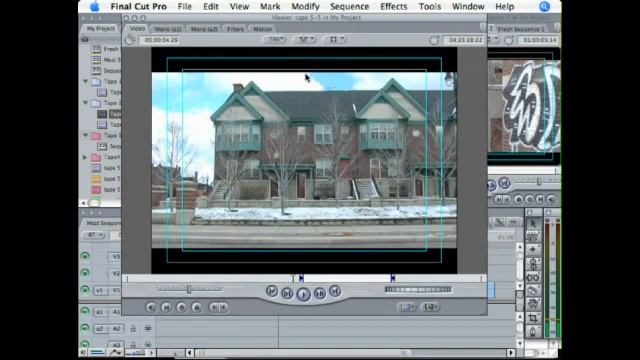Viewport: 640px width, 360px height.
Task: Open the Apple menu
Action: pyautogui.click(x=95, y=7)
